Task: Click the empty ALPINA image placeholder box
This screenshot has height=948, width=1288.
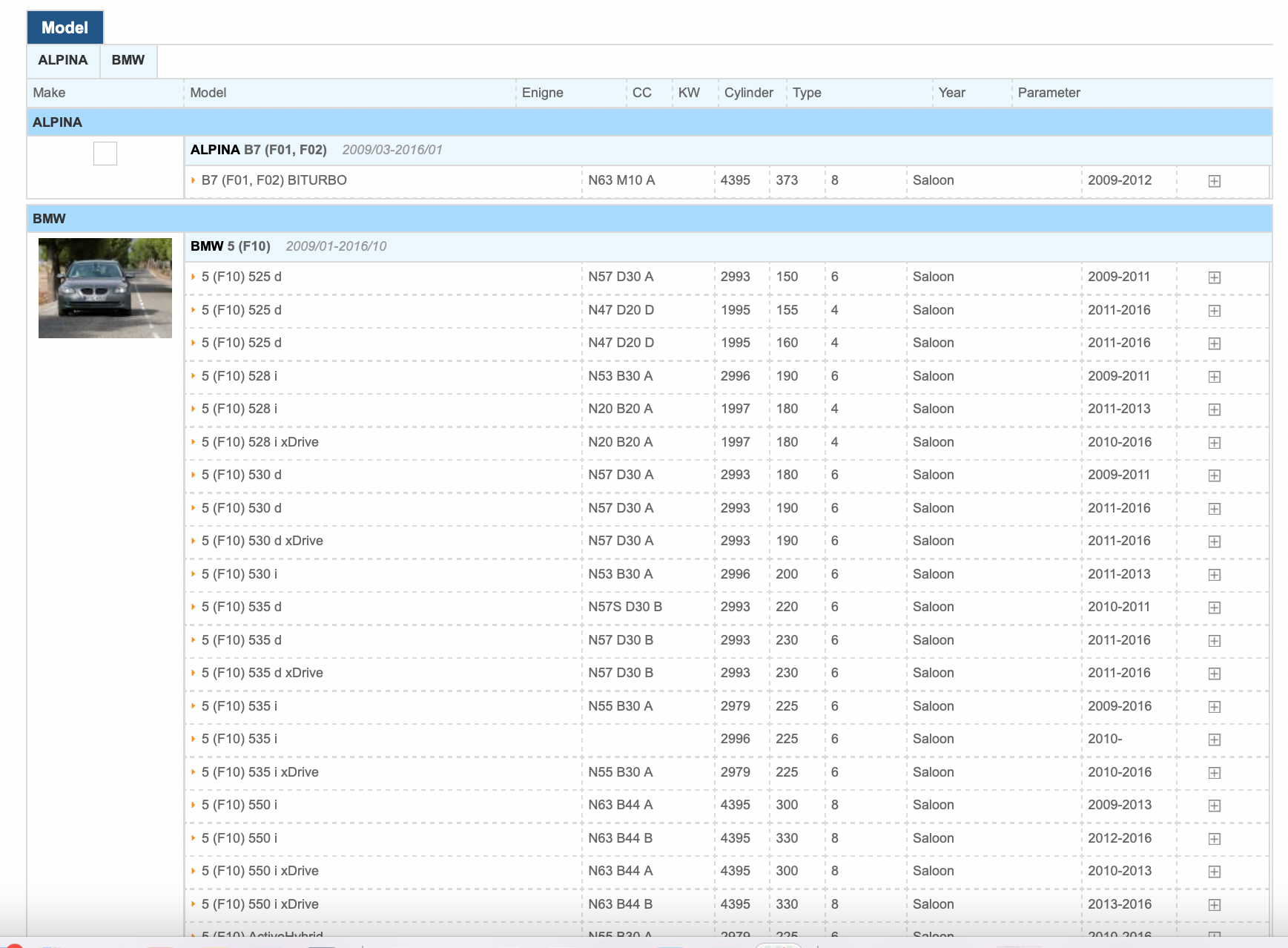Action: click(x=105, y=154)
